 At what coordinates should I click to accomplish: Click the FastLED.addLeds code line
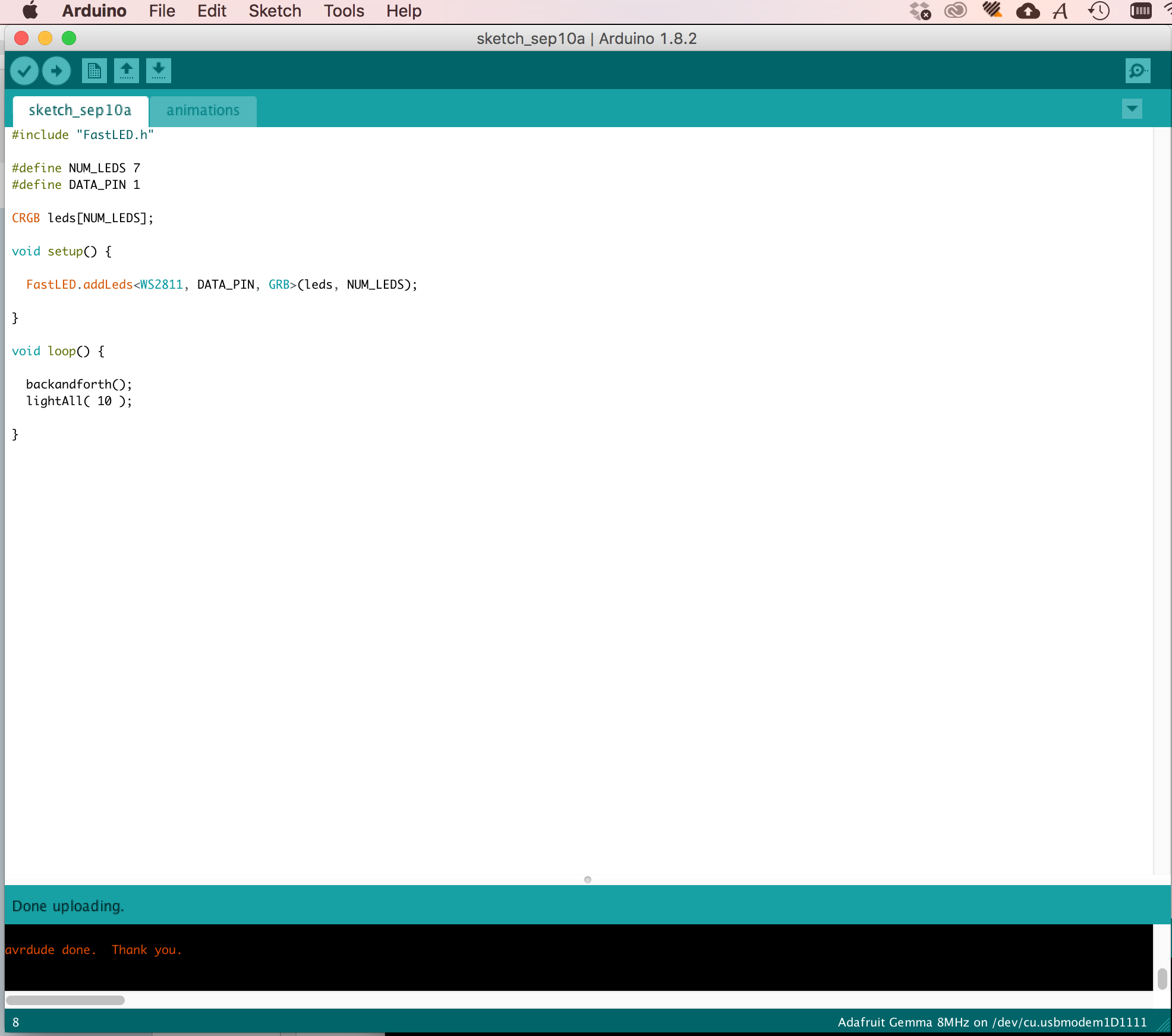coord(222,285)
